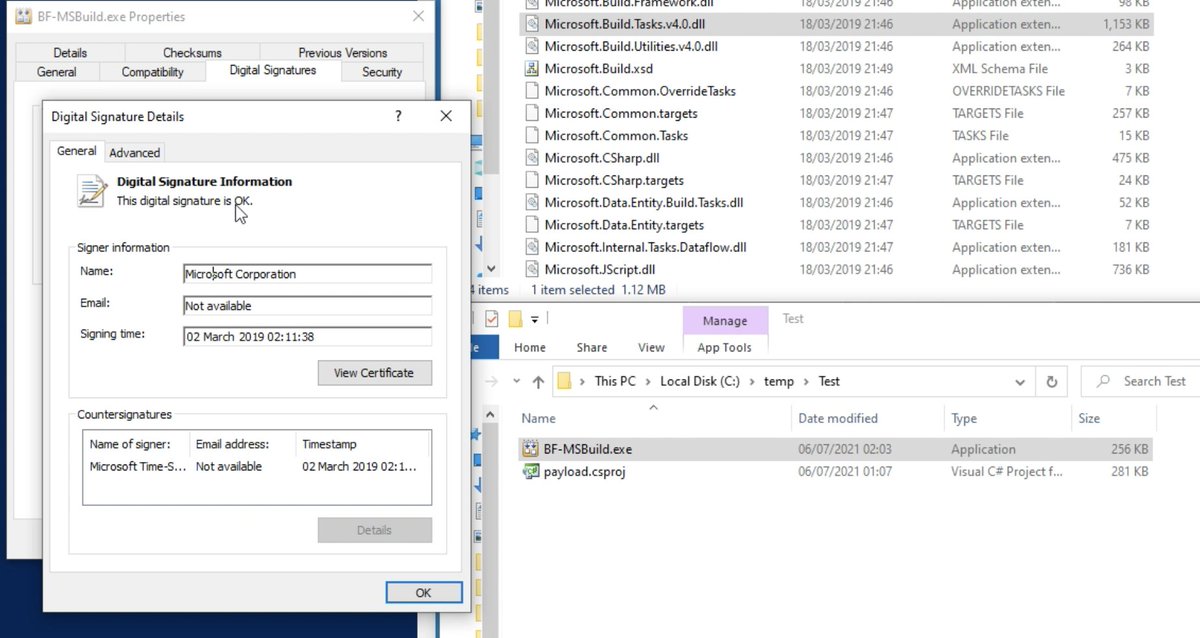
Task: Click the Microsoft.Data.Entity.Build.Tasks.dll file icon
Action: 532,203
